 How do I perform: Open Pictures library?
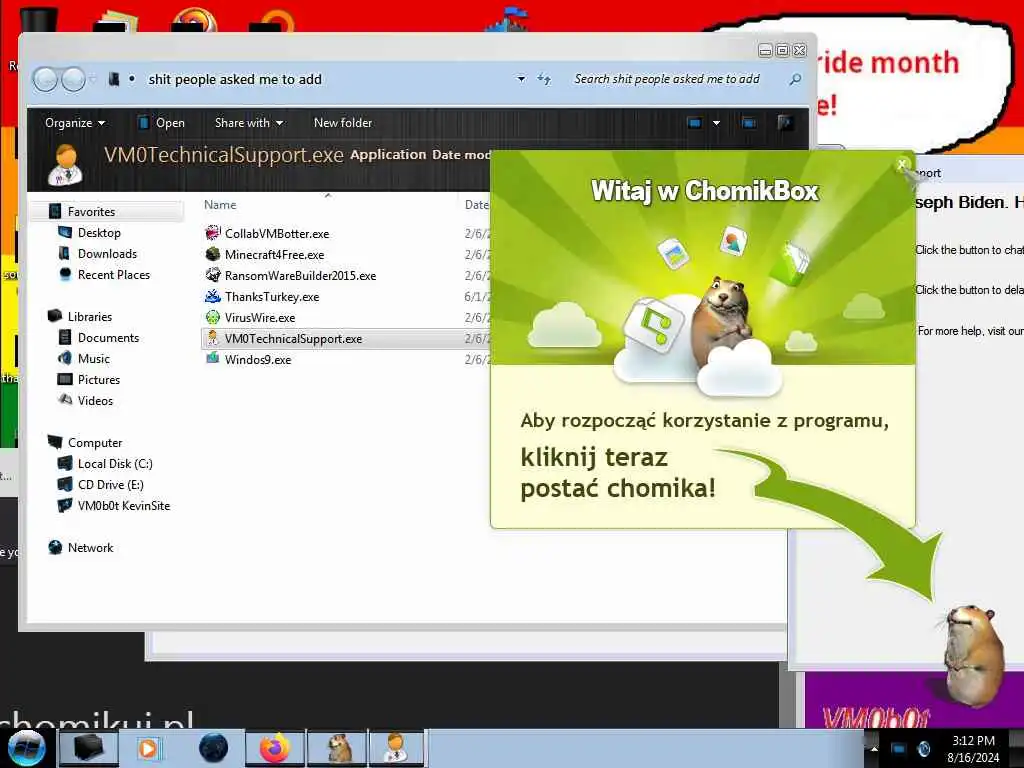(x=99, y=379)
